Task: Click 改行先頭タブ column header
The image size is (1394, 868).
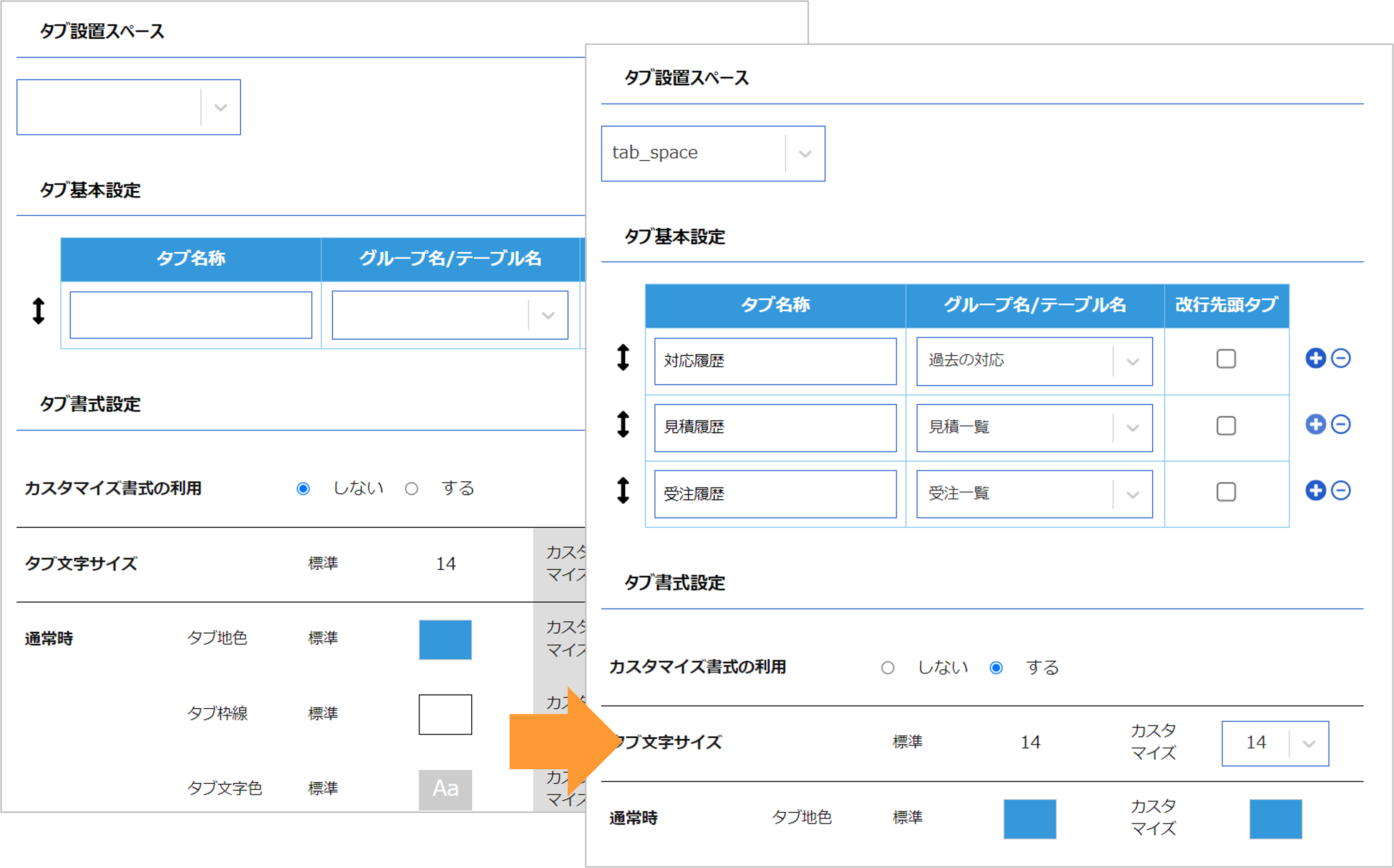Action: click(1227, 306)
